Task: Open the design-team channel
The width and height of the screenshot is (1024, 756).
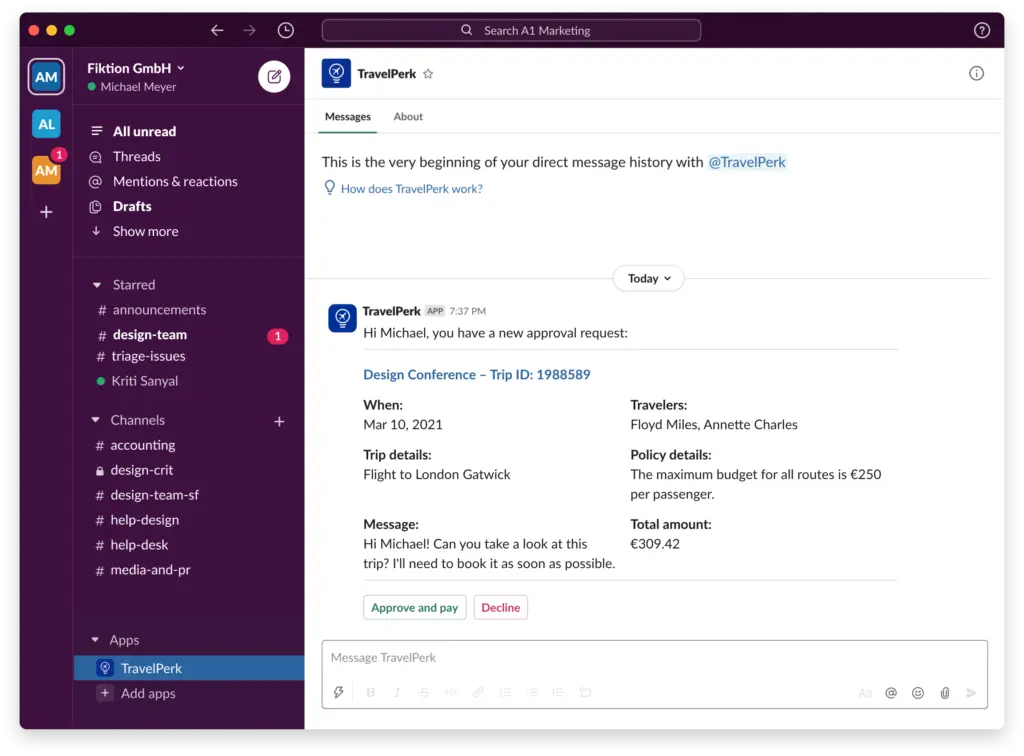Action: pyautogui.click(x=150, y=335)
